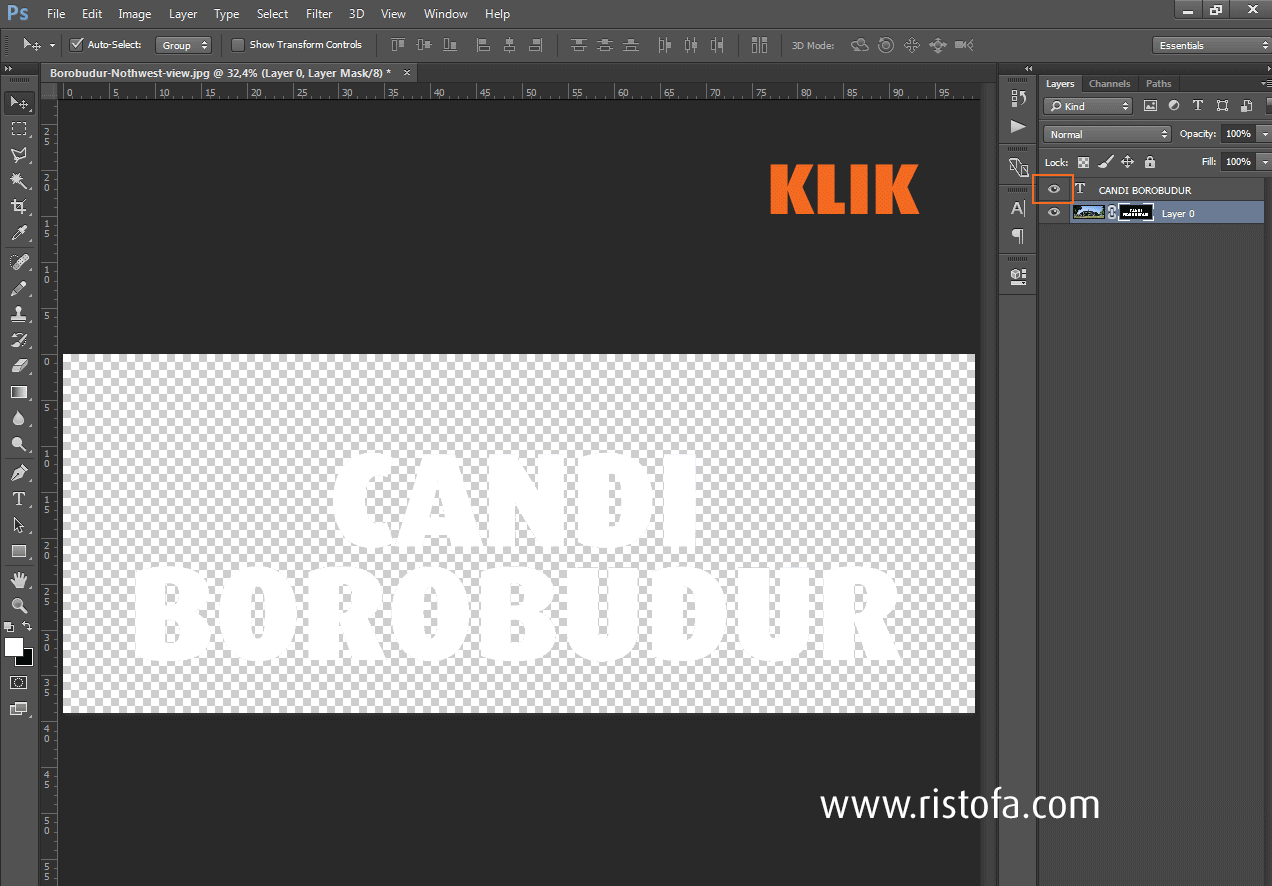Open the Kind filter dropdown in Layers panel

point(1087,105)
